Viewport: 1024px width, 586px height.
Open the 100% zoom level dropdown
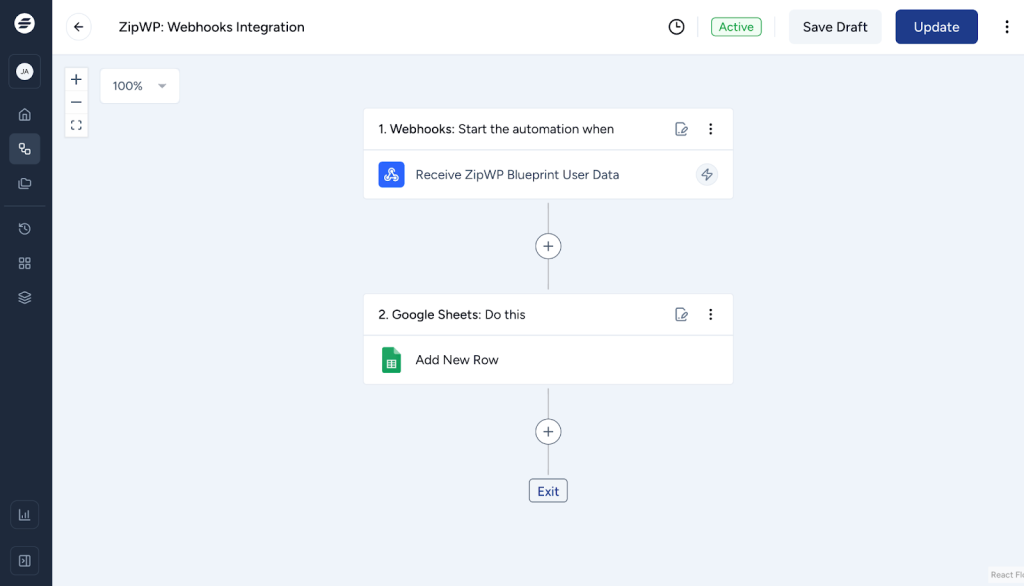click(x=140, y=86)
